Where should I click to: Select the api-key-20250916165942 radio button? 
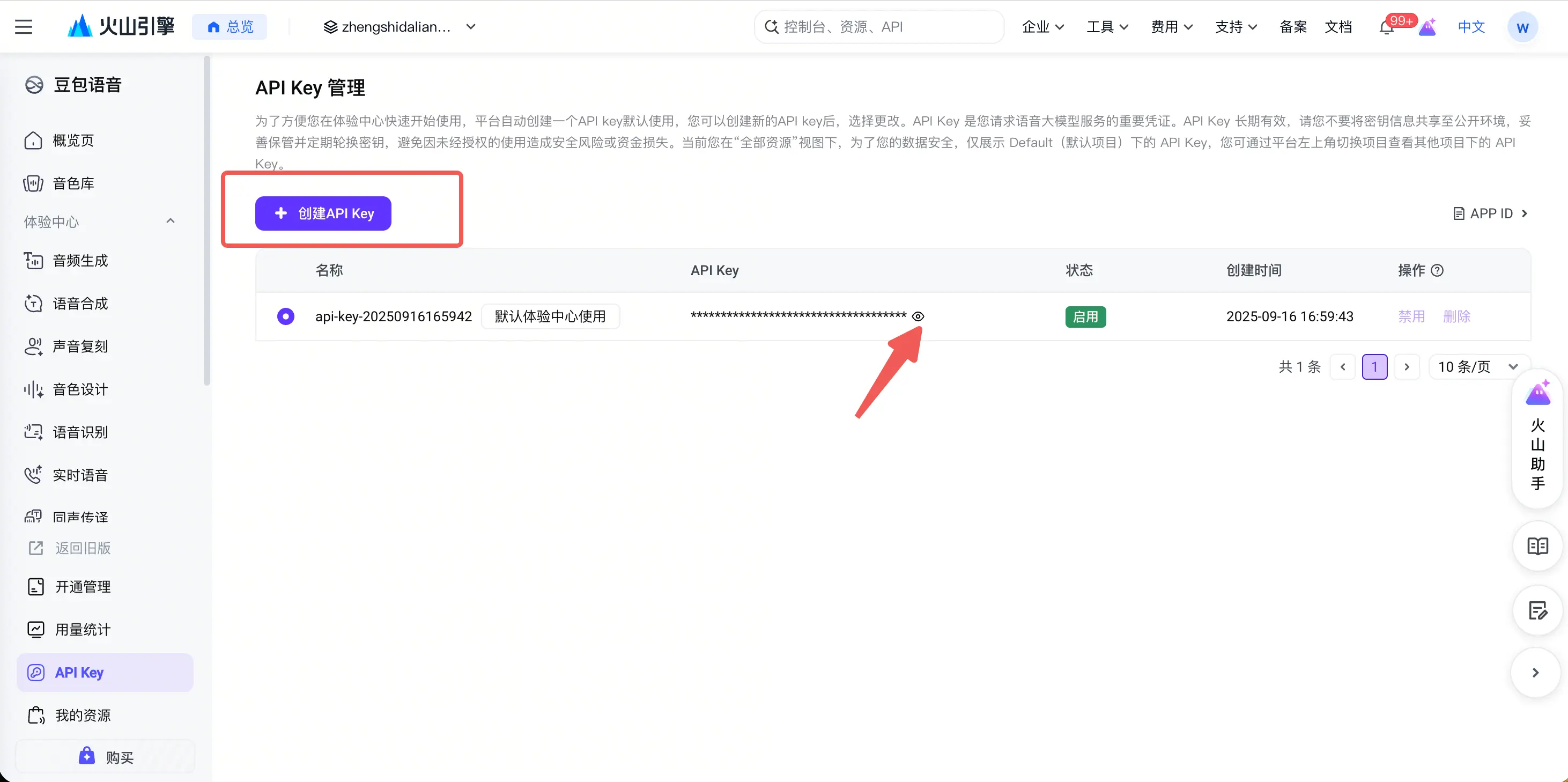(x=285, y=316)
